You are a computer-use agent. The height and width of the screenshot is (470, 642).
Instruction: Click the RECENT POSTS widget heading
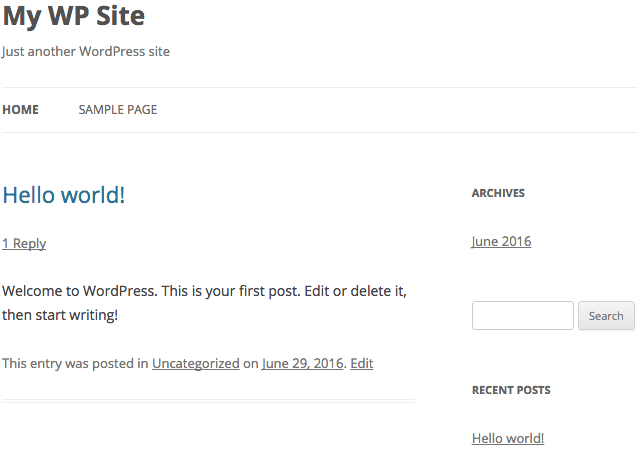coord(511,390)
